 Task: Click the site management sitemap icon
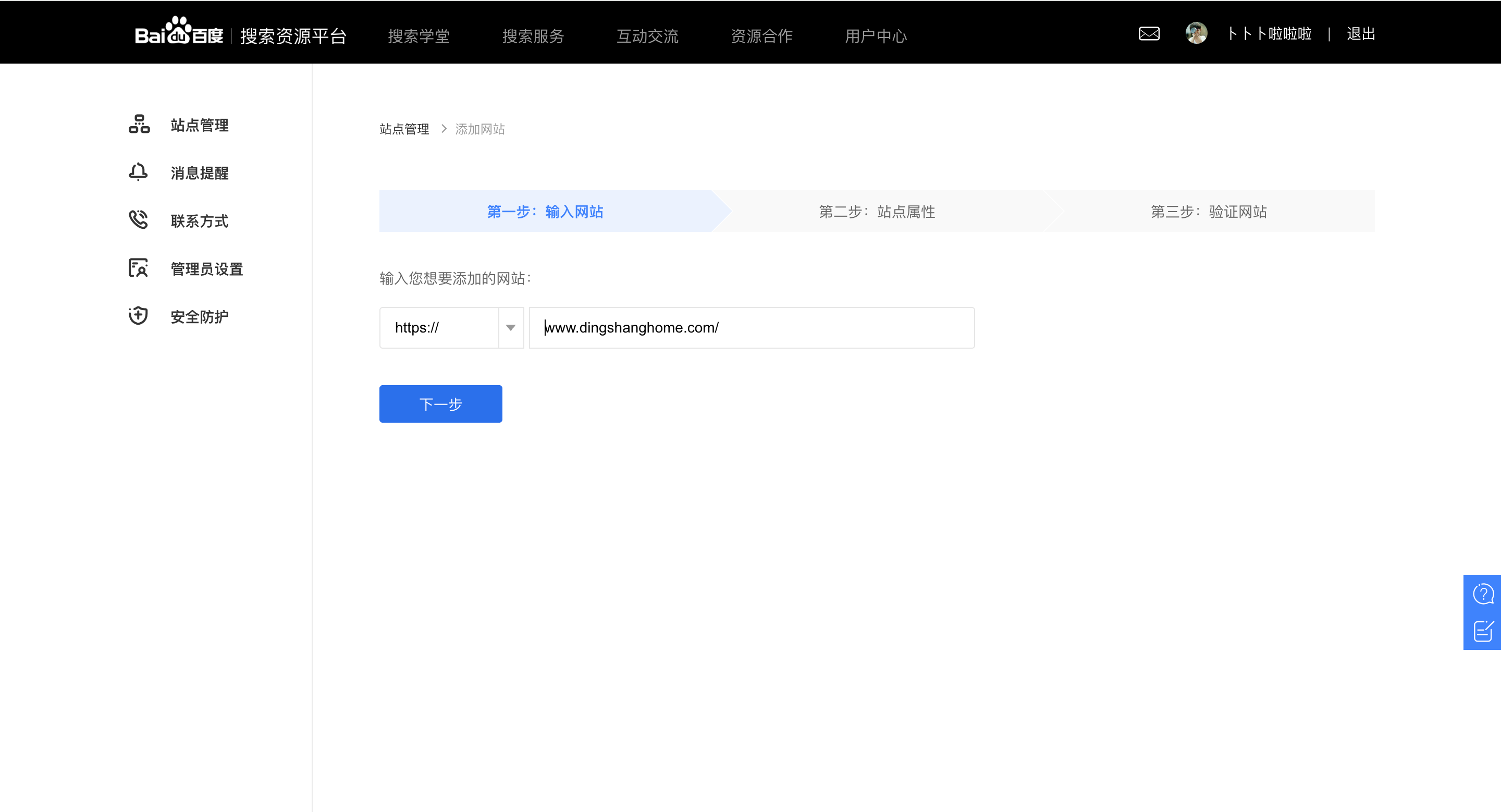(139, 124)
